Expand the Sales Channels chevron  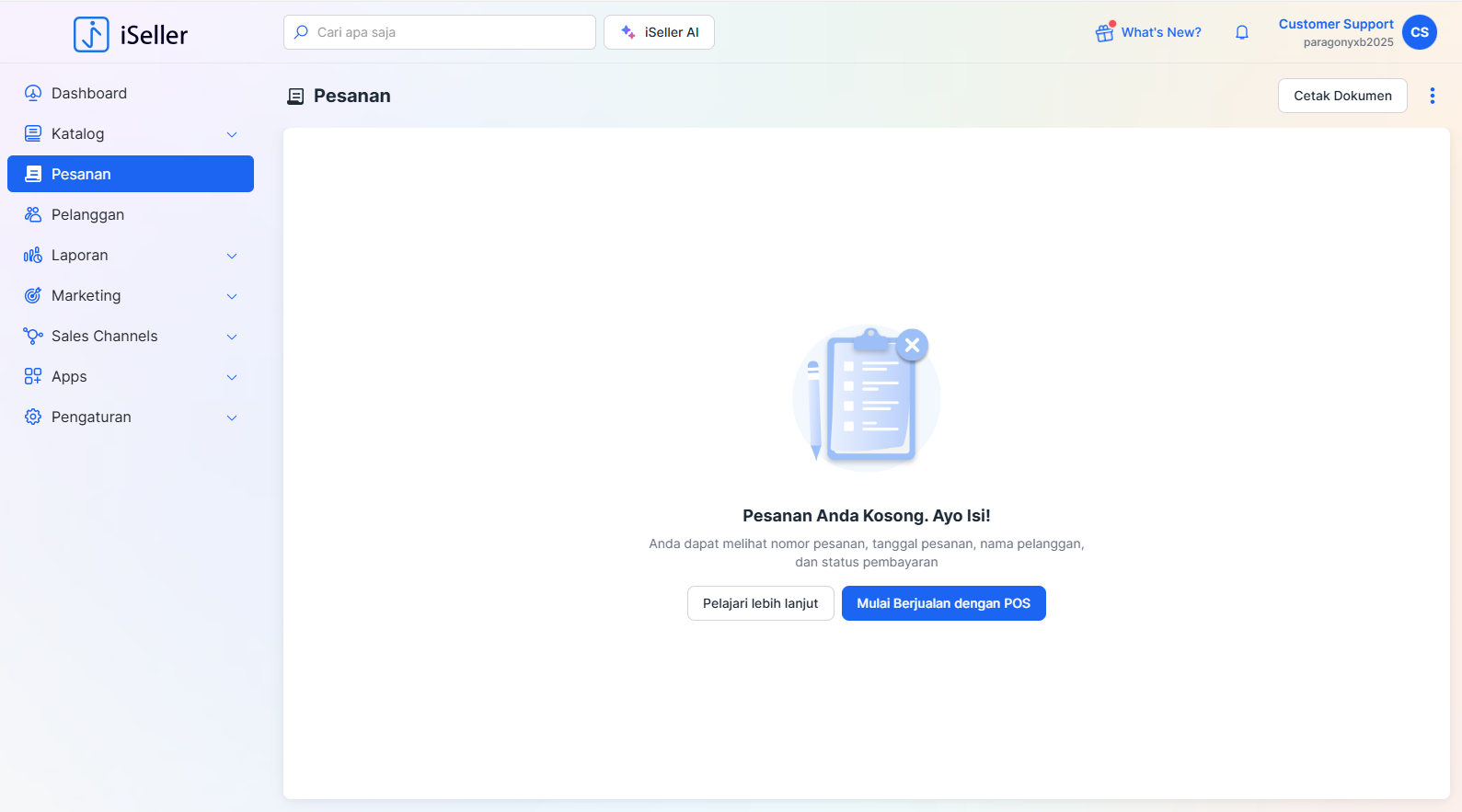pos(232,337)
